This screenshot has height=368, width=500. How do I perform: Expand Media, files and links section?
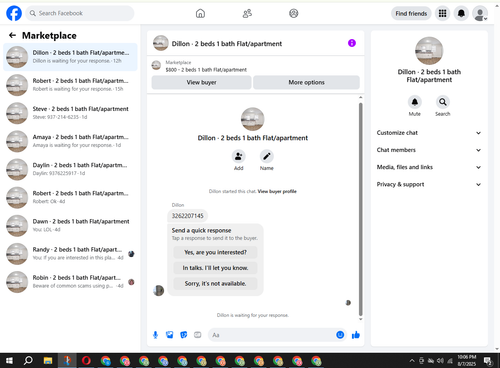[x=429, y=167]
